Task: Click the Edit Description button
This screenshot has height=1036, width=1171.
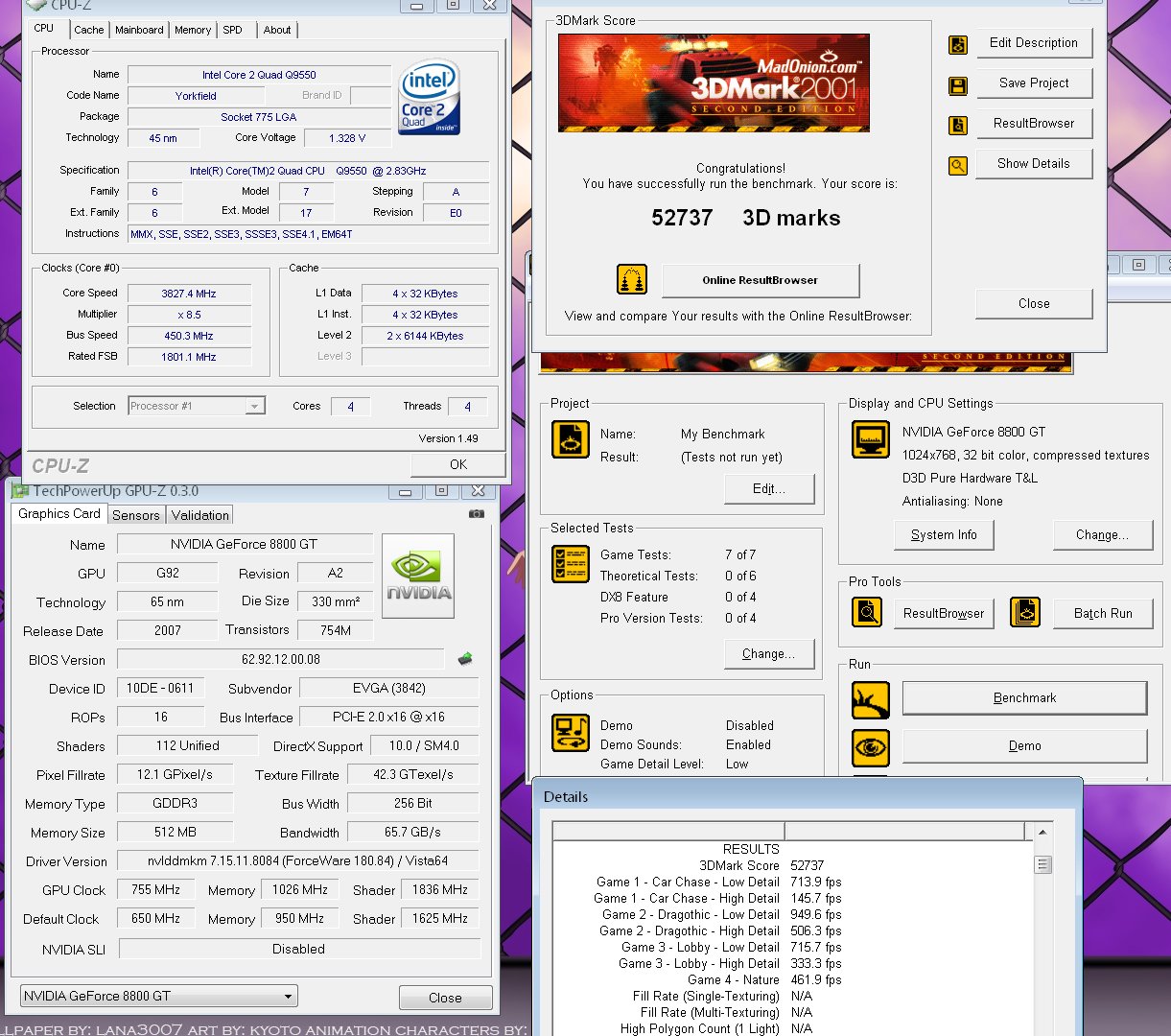Action: pos(1034,43)
